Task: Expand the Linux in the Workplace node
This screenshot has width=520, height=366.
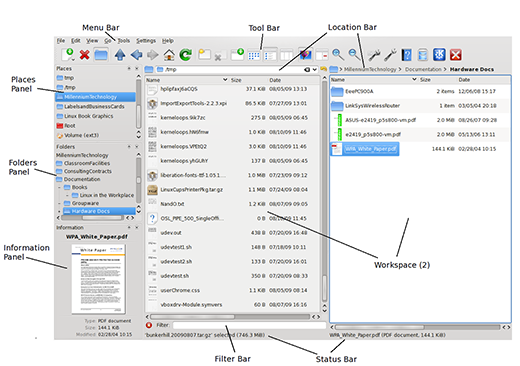Action: pyautogui.click(x=67, y=195)
